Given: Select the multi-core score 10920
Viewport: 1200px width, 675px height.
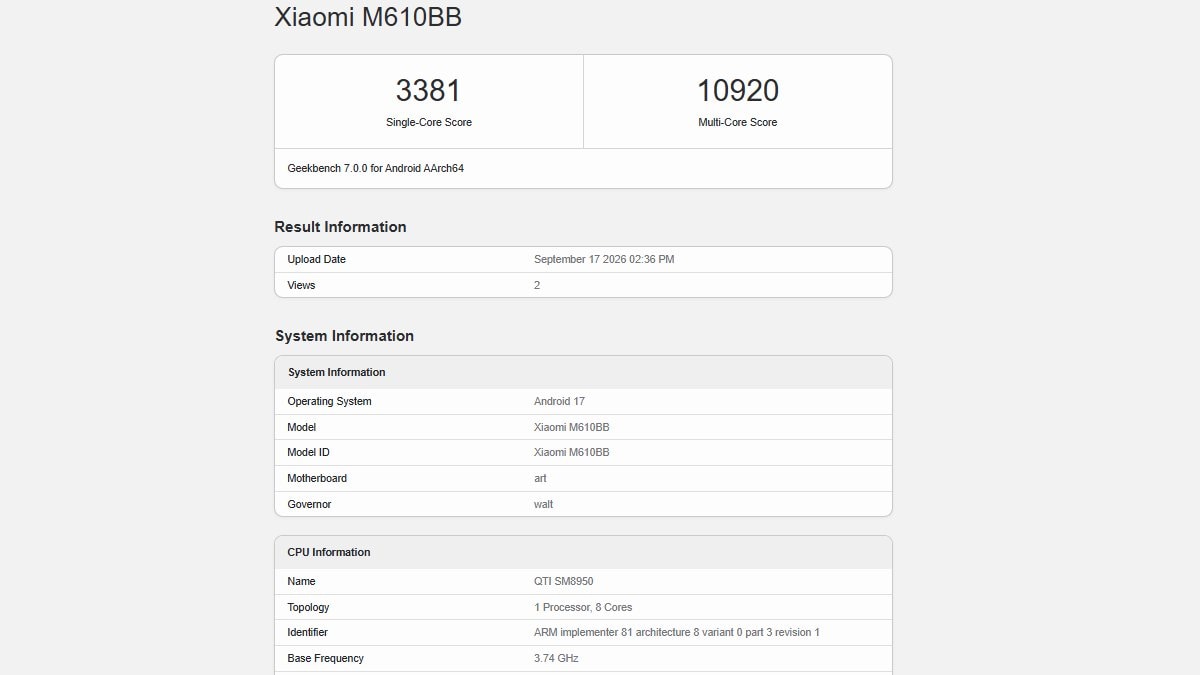Looking at the screenshot, I should click(x=738, y=91).
